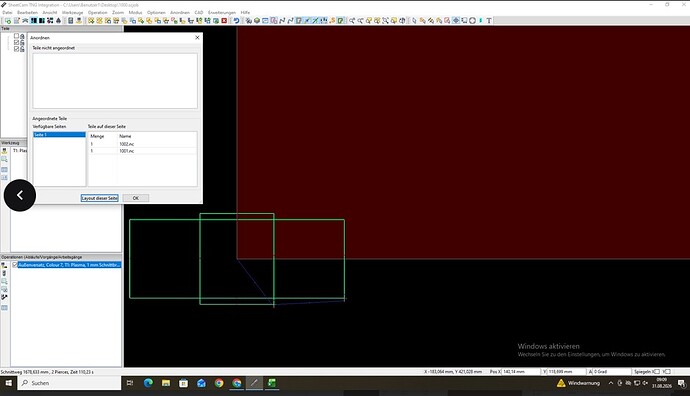Image resolution: width=690 pixels, height=396 pixels.
Task: Click the Menge column header
Action: click(97, 136)
